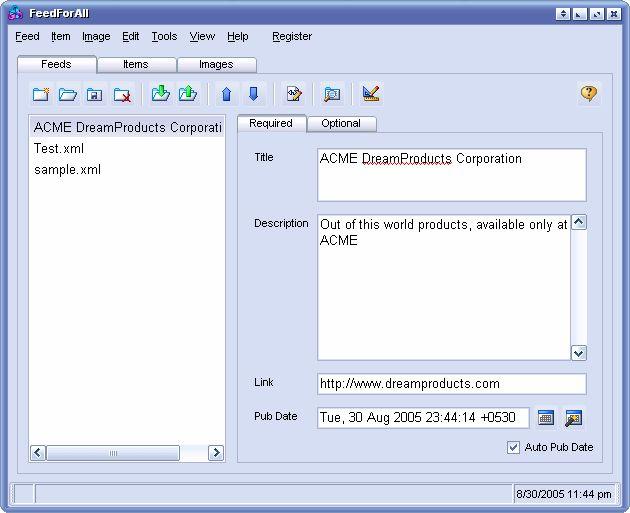Click the Save Feed disk icon

[95, 94]
